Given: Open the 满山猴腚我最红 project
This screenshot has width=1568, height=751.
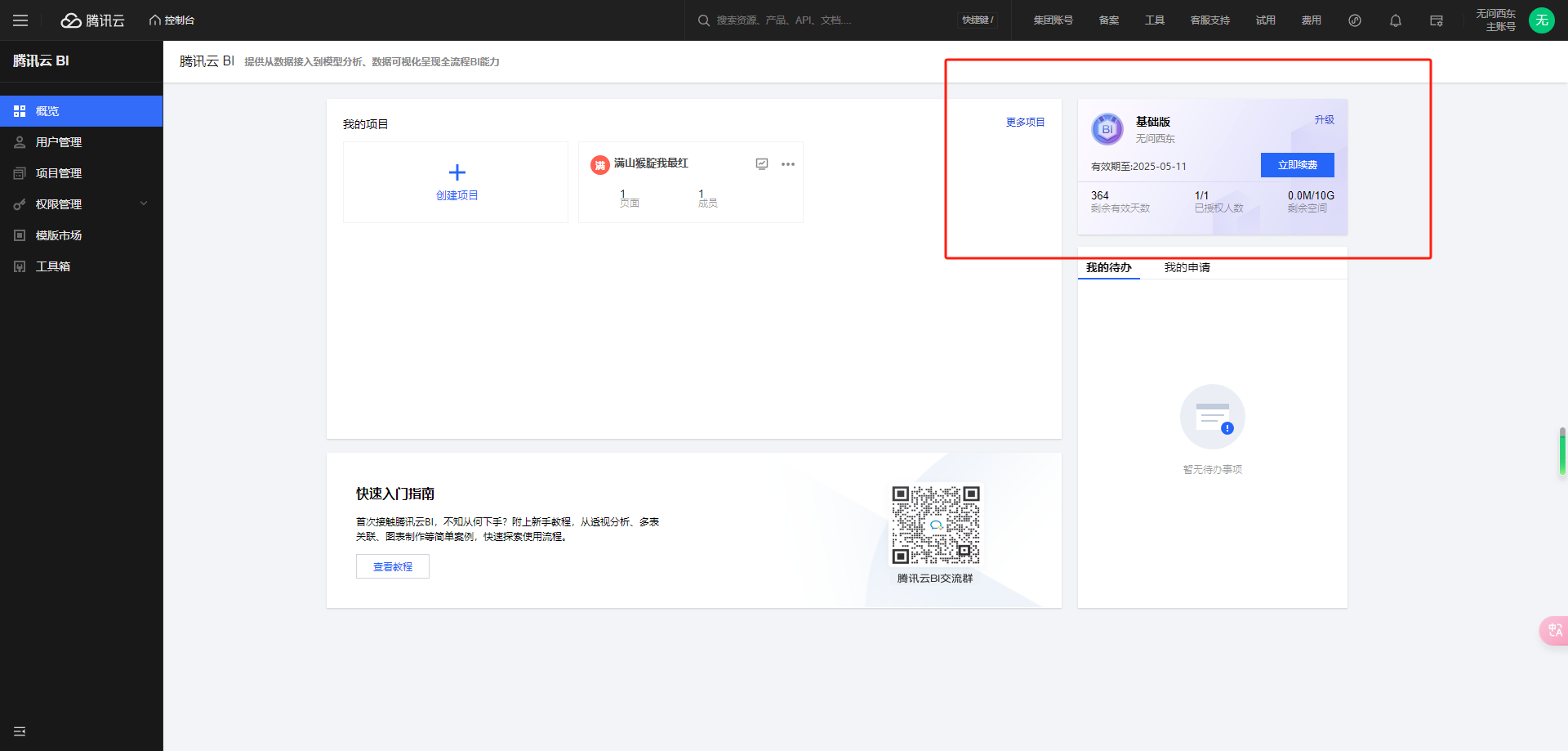Looking at the screenshot, I should (651, 163).
